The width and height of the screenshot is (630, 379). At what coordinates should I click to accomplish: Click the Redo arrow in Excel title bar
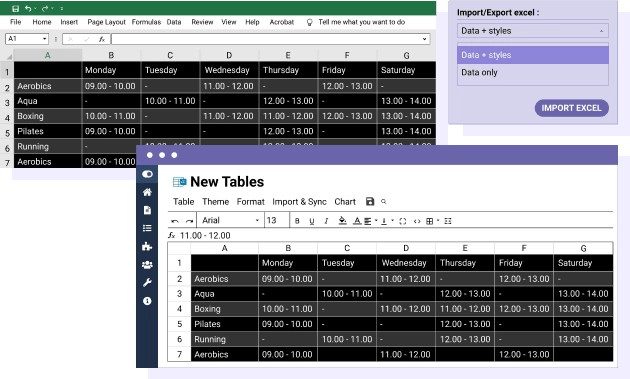(x=45, y=8)
